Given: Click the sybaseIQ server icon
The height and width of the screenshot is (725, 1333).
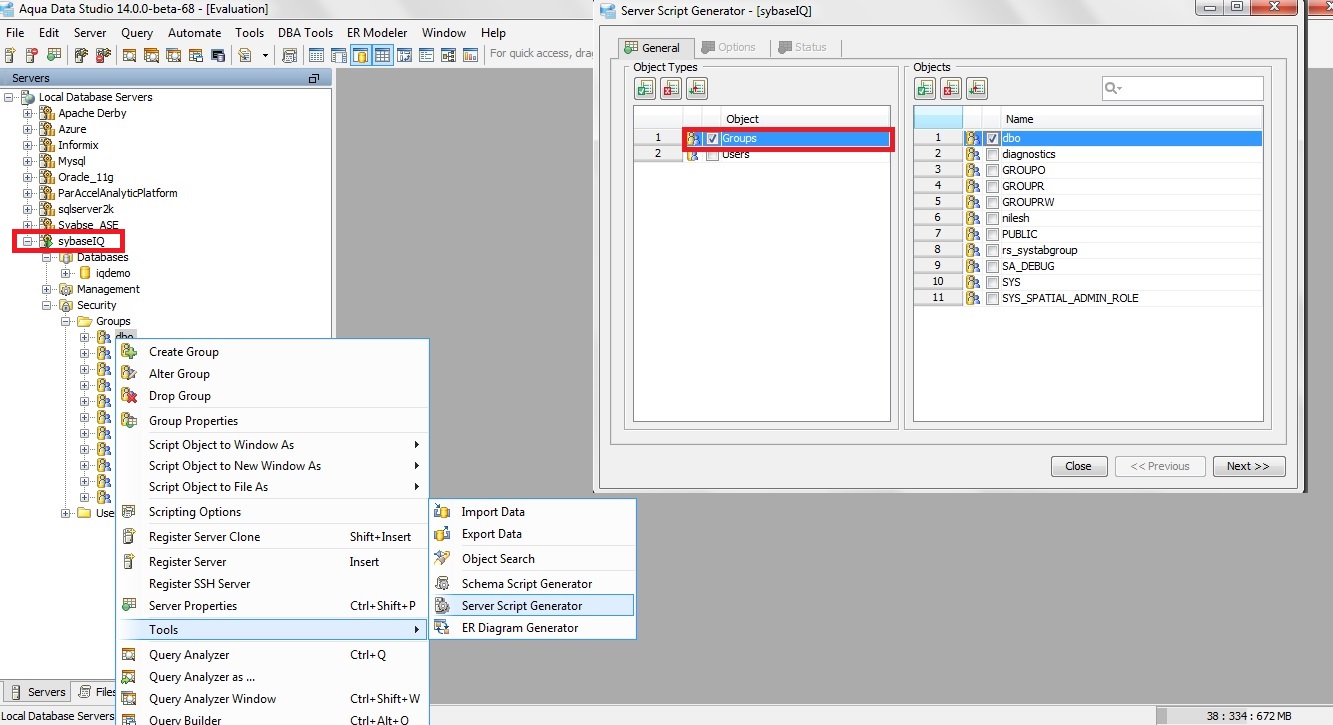Looking at the screenshot, I should [46, 241].
